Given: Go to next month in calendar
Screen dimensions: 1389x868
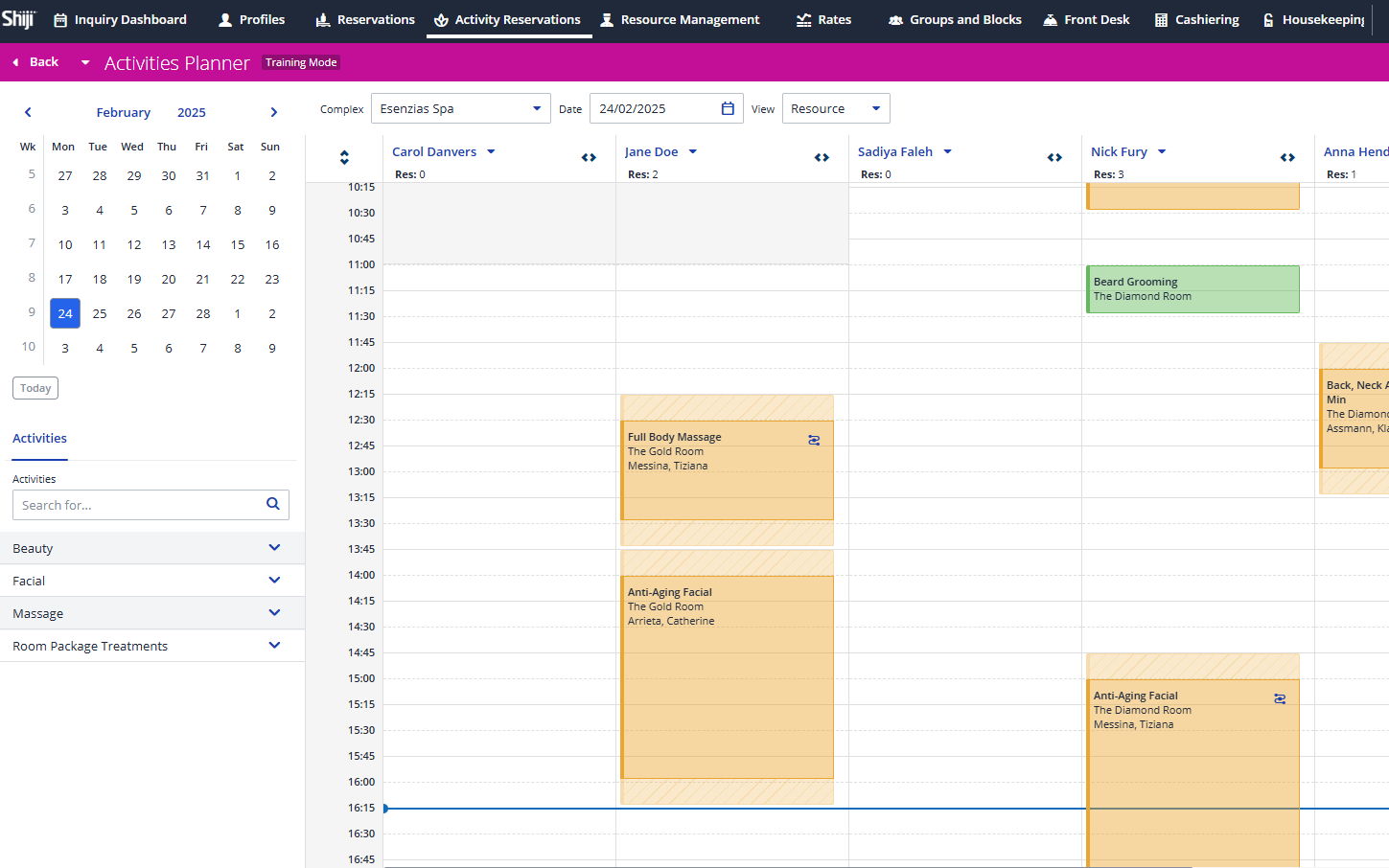Looking at the screenshot, I should 274,112.
